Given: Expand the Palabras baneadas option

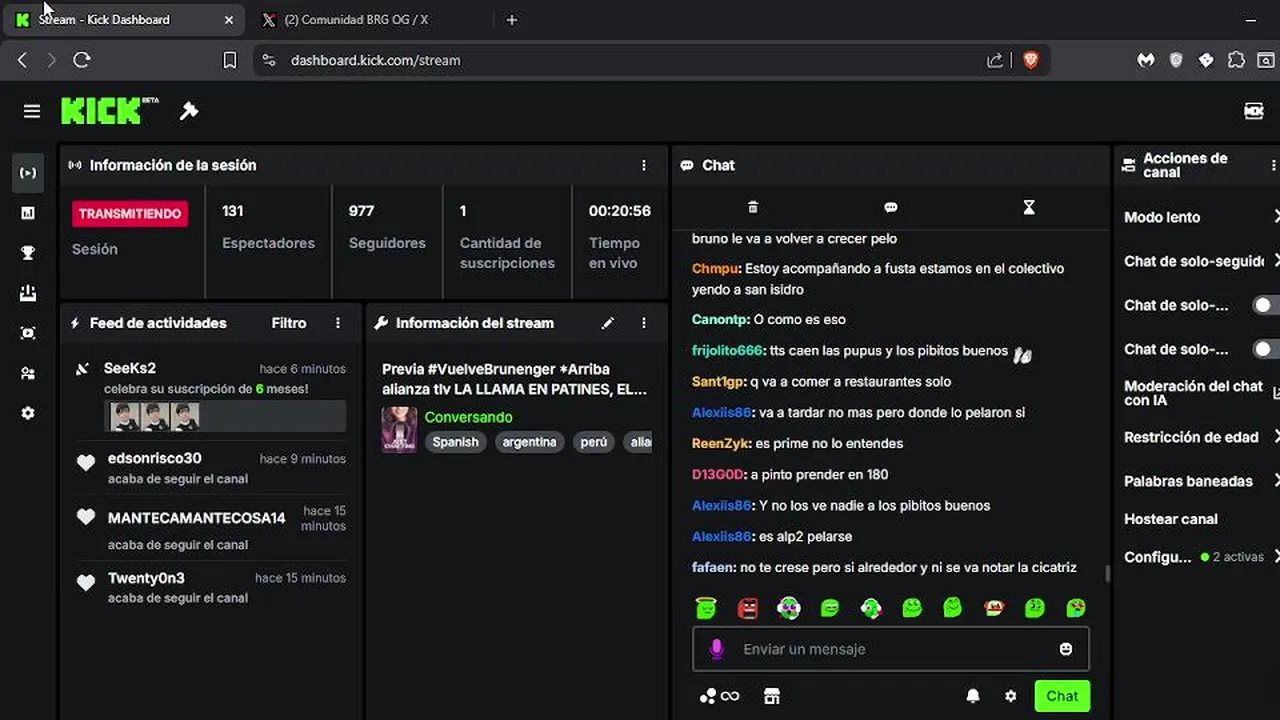Looking at the screenshot, I should 1200,481.
